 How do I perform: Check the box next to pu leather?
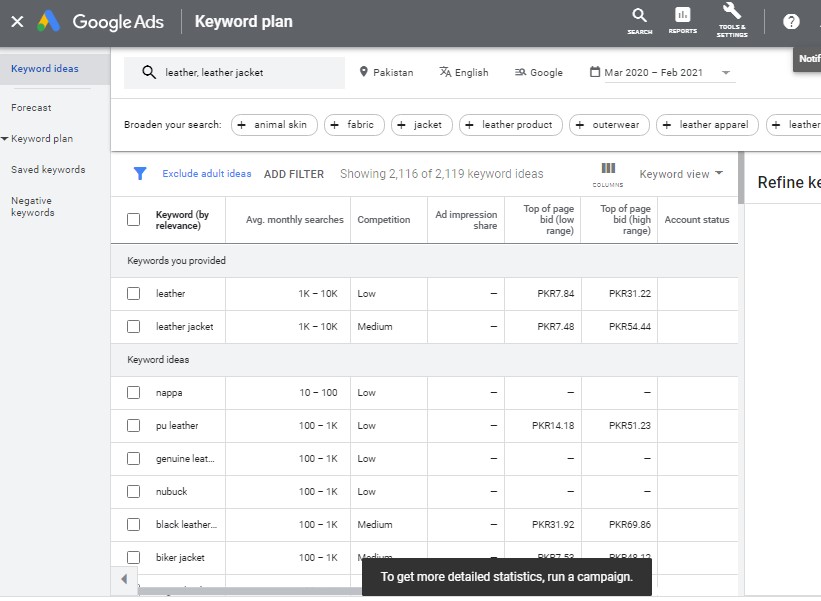tap(134, 426)
